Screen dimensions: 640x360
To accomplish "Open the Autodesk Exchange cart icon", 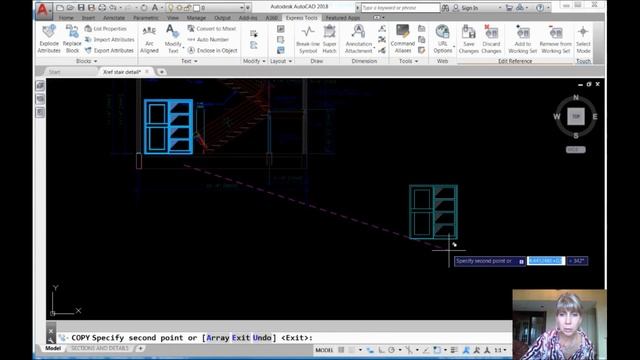I will [509, 8].
